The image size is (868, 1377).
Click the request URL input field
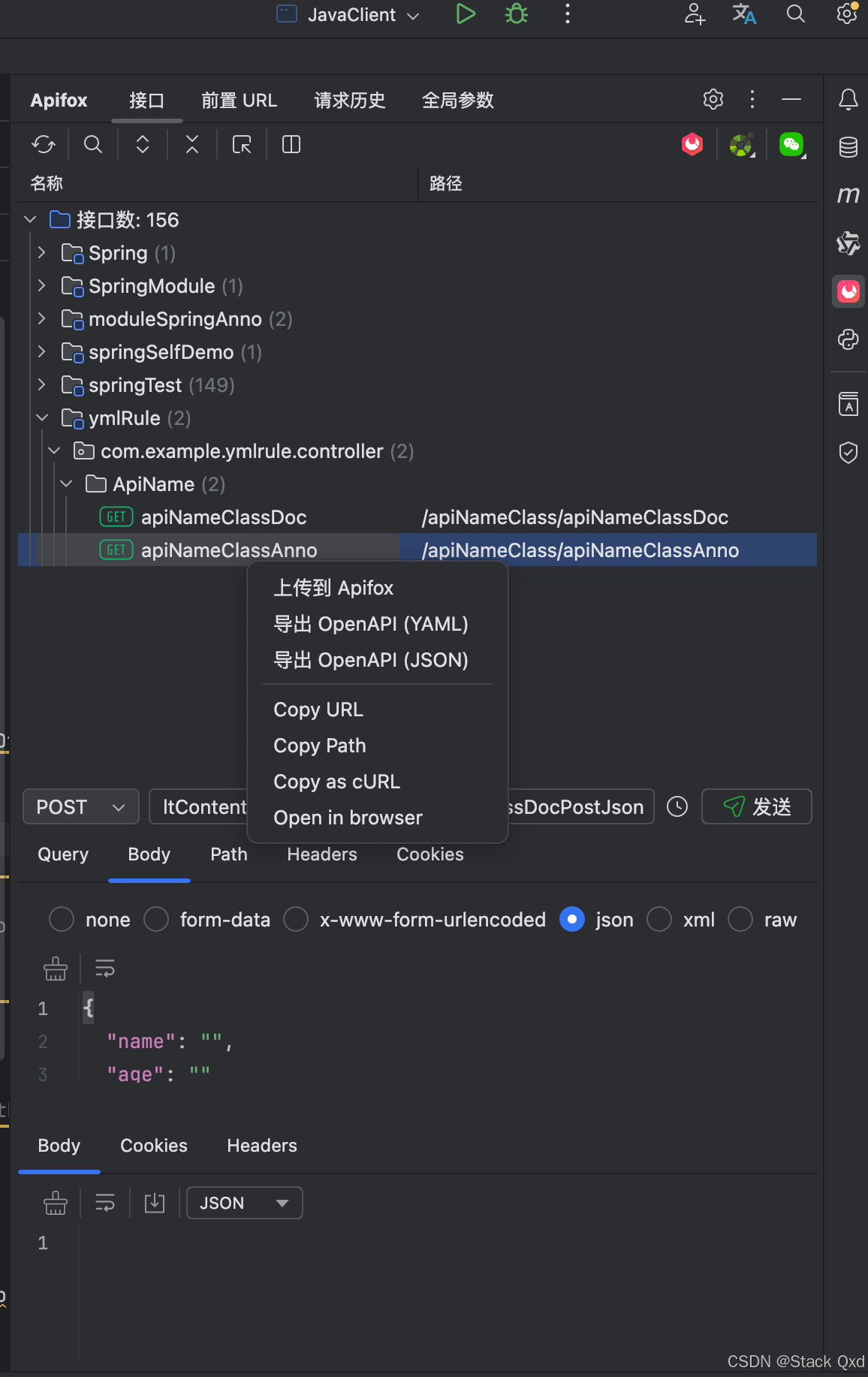click(402, 806)
